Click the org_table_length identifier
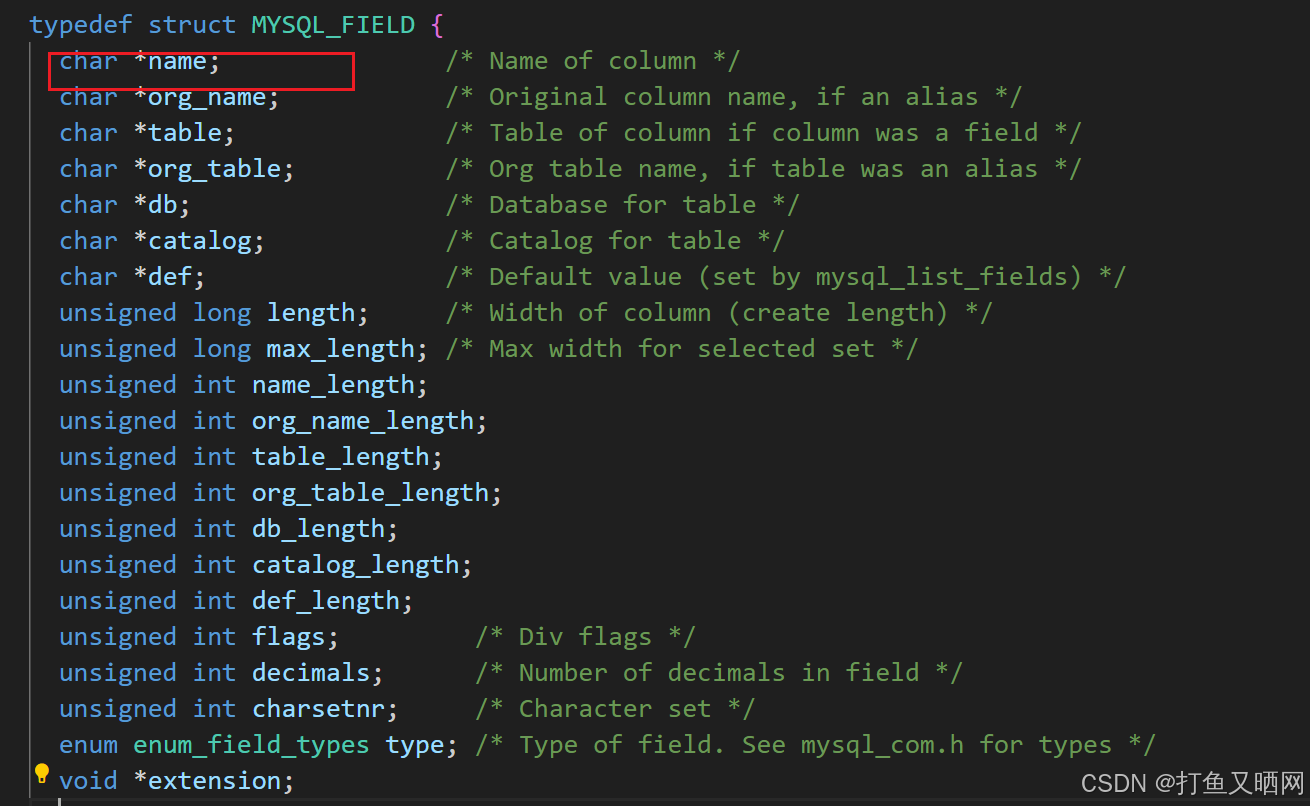1310x806 pixels. click(370, 493)
